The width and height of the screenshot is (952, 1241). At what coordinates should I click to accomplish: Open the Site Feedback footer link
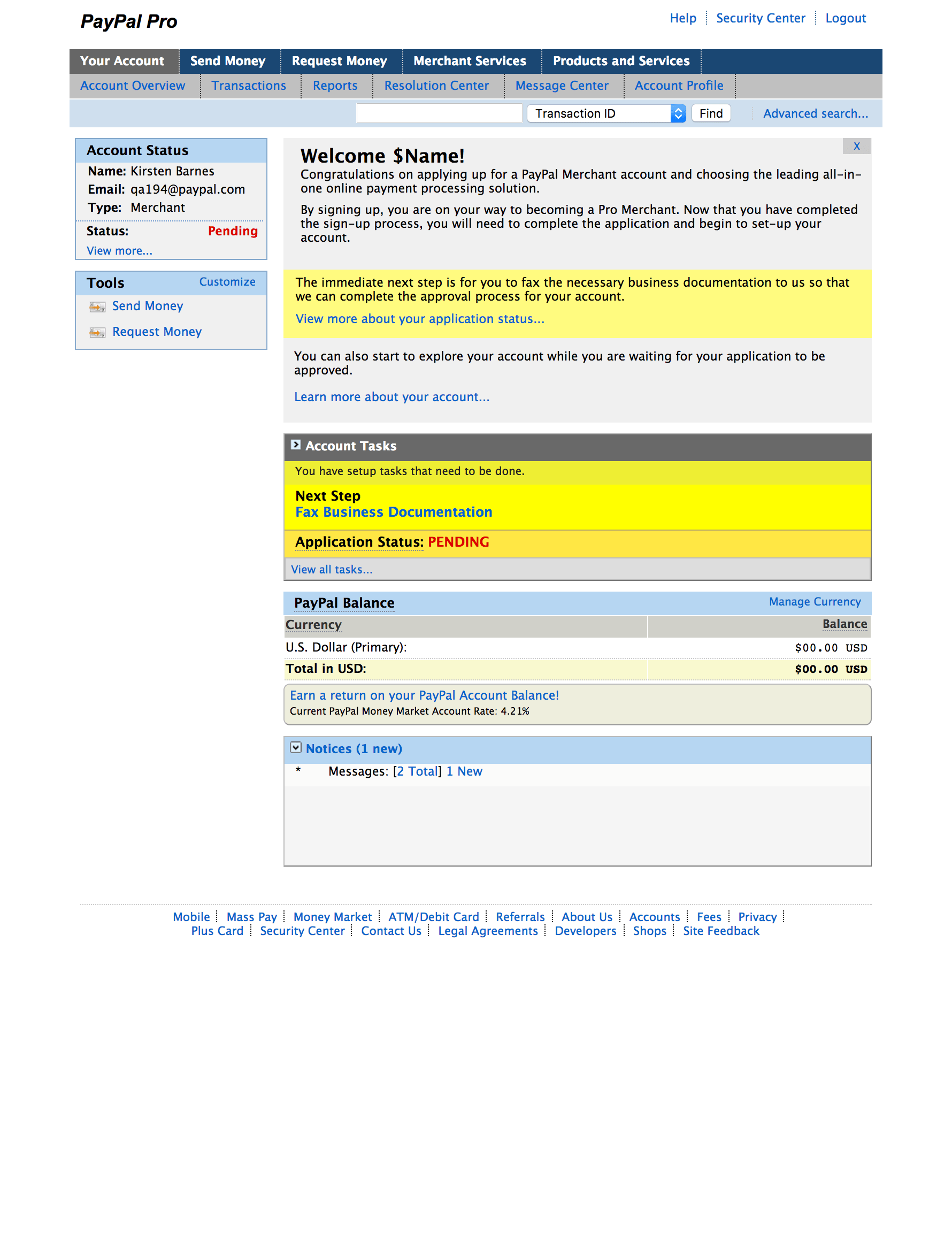tap(721, 931)
